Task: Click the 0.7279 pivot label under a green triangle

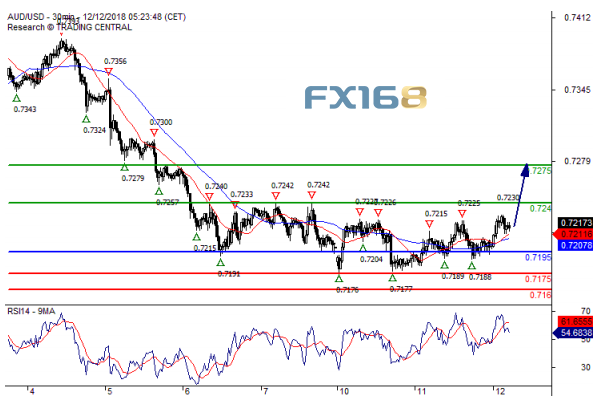Action: [x=133, y=178]
